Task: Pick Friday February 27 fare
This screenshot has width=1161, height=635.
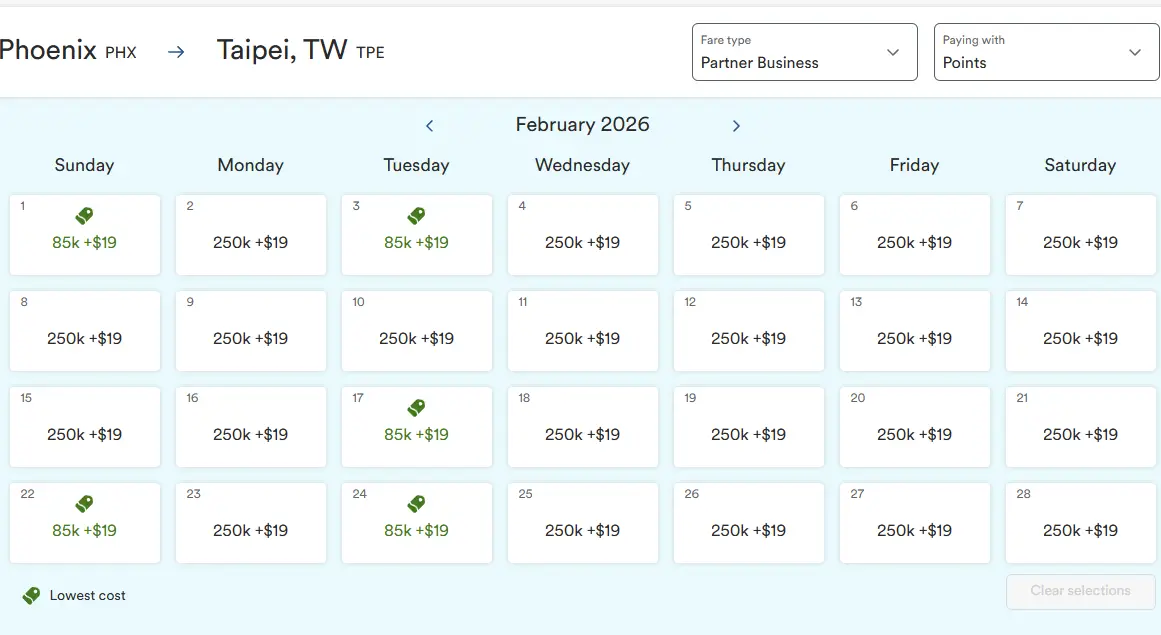Action: coord(915,523)
